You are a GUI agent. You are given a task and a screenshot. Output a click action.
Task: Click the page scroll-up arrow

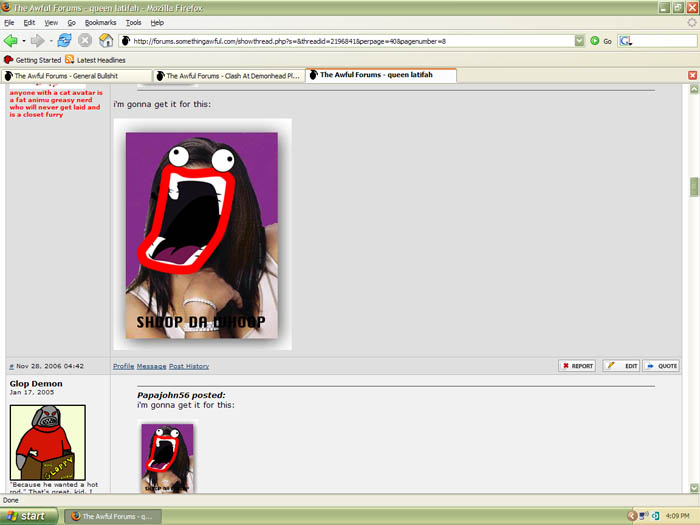(x=694, y=89)
